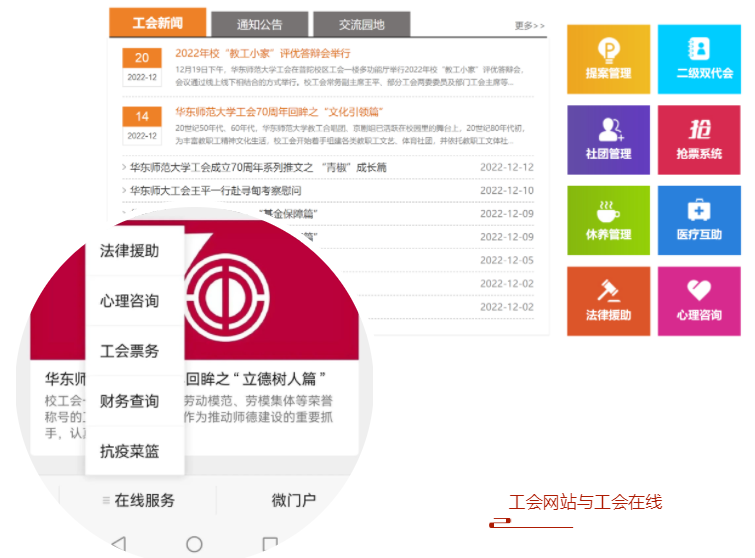
Task: Open the 法律援助 tile with gavel icon
Action: coord(608,301)
